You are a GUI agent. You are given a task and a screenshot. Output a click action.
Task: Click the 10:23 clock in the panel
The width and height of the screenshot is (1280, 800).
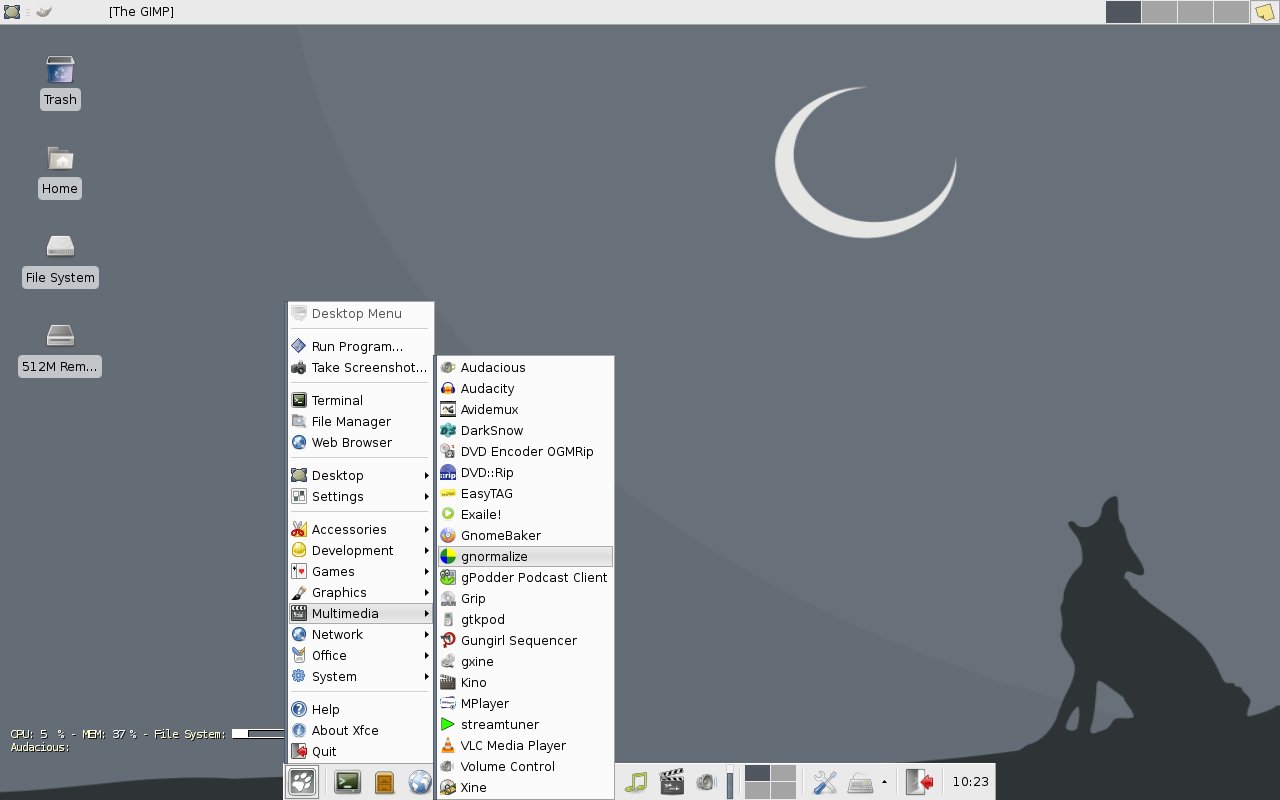pos(970,782)
